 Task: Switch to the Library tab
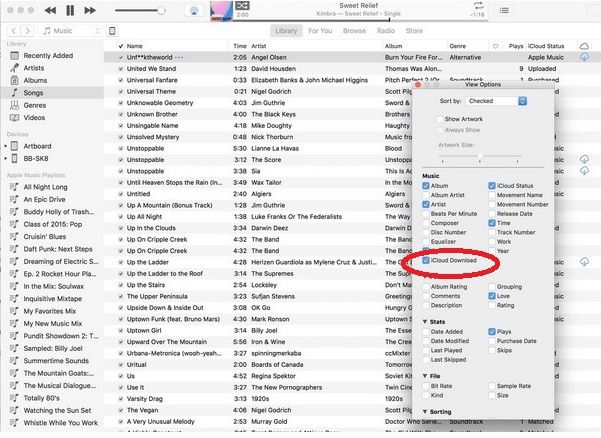click(x=286, y=31)
